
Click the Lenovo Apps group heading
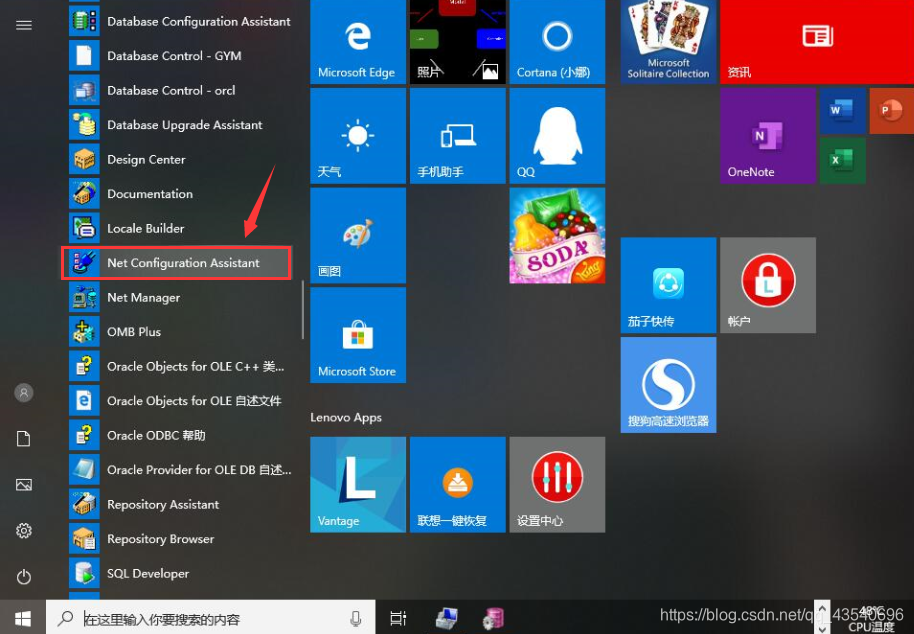tap(346, 417)
